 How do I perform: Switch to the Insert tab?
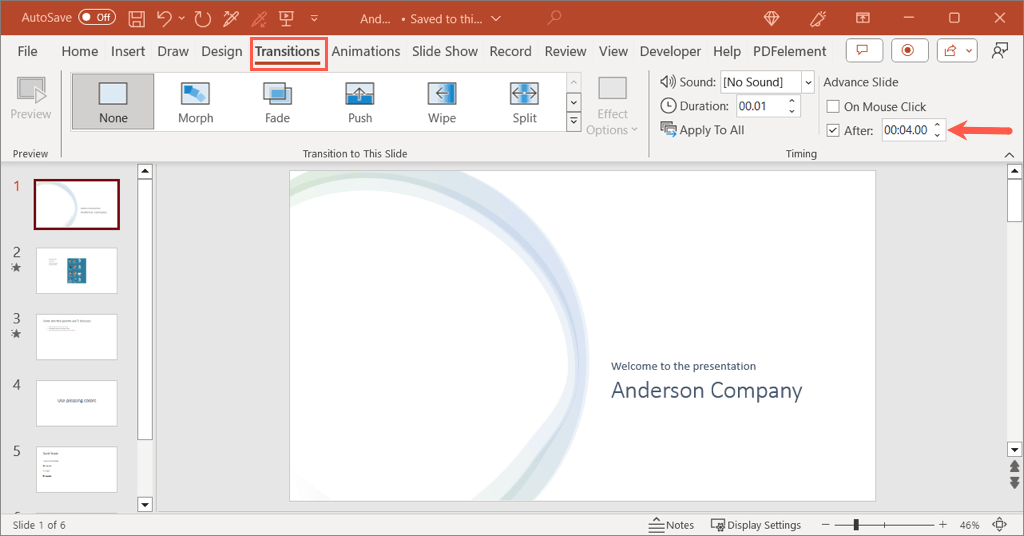(128, 51)
